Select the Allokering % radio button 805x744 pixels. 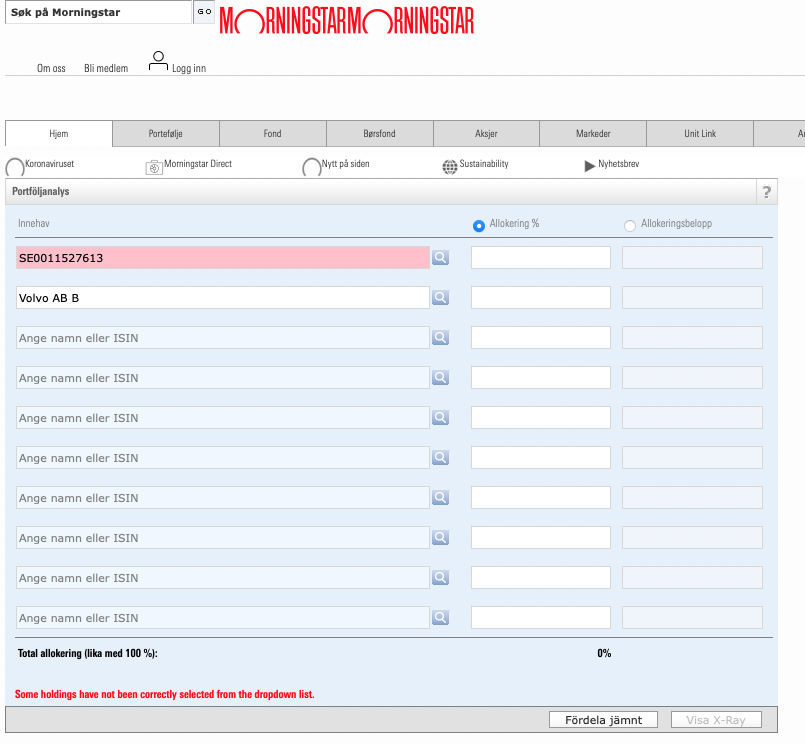(479, 226)
